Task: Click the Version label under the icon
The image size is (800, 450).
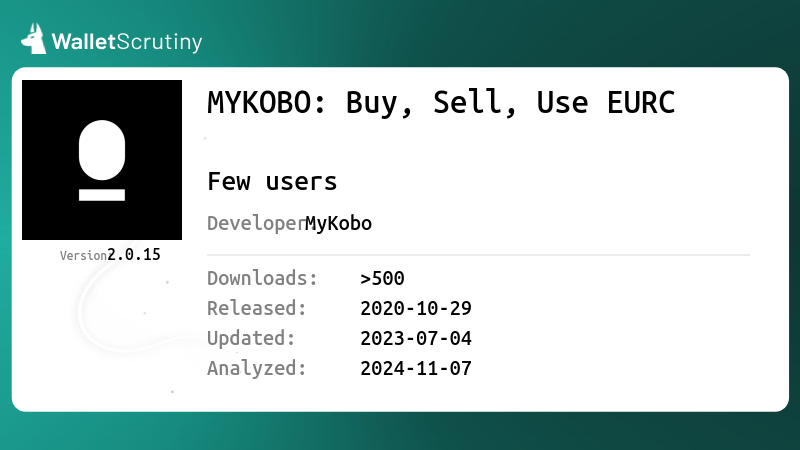Action: [83, 256]
